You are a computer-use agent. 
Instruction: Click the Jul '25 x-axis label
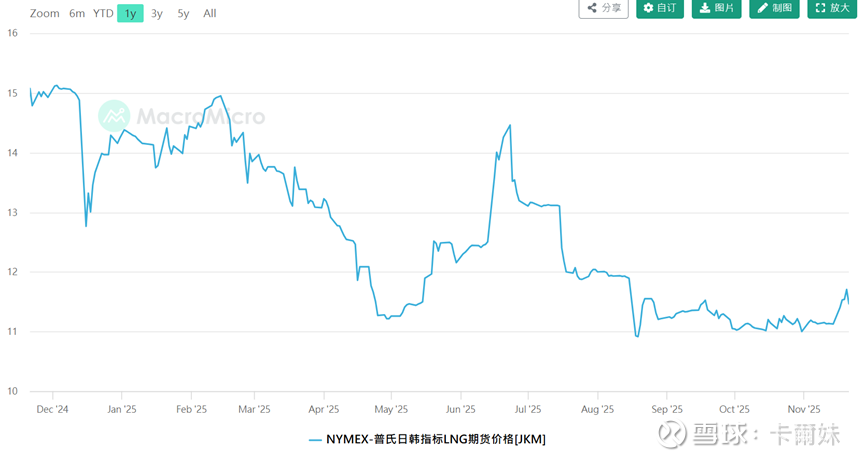coord(528,409)
